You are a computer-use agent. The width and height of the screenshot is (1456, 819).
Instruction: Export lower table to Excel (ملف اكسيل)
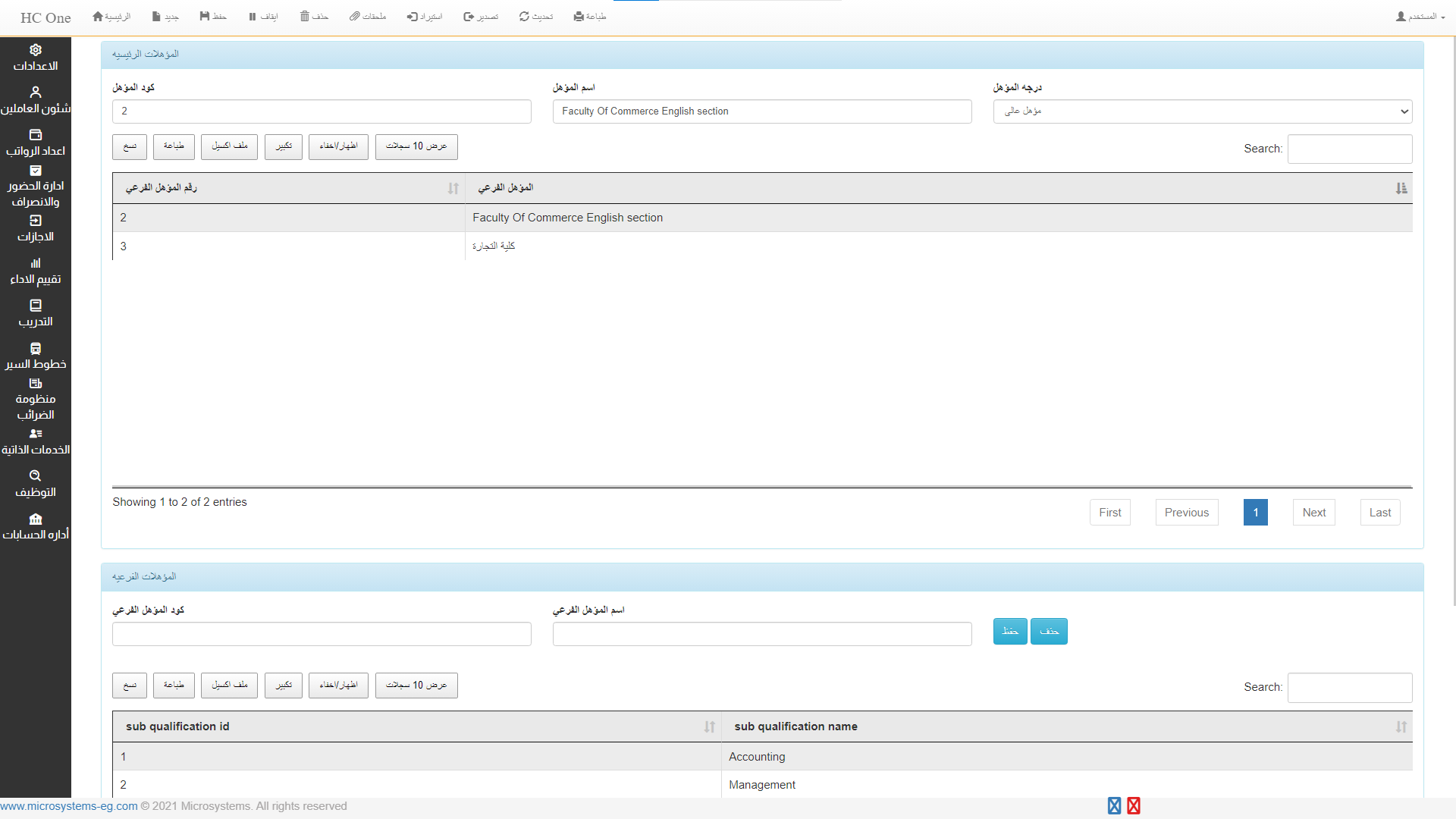point(230,686)
